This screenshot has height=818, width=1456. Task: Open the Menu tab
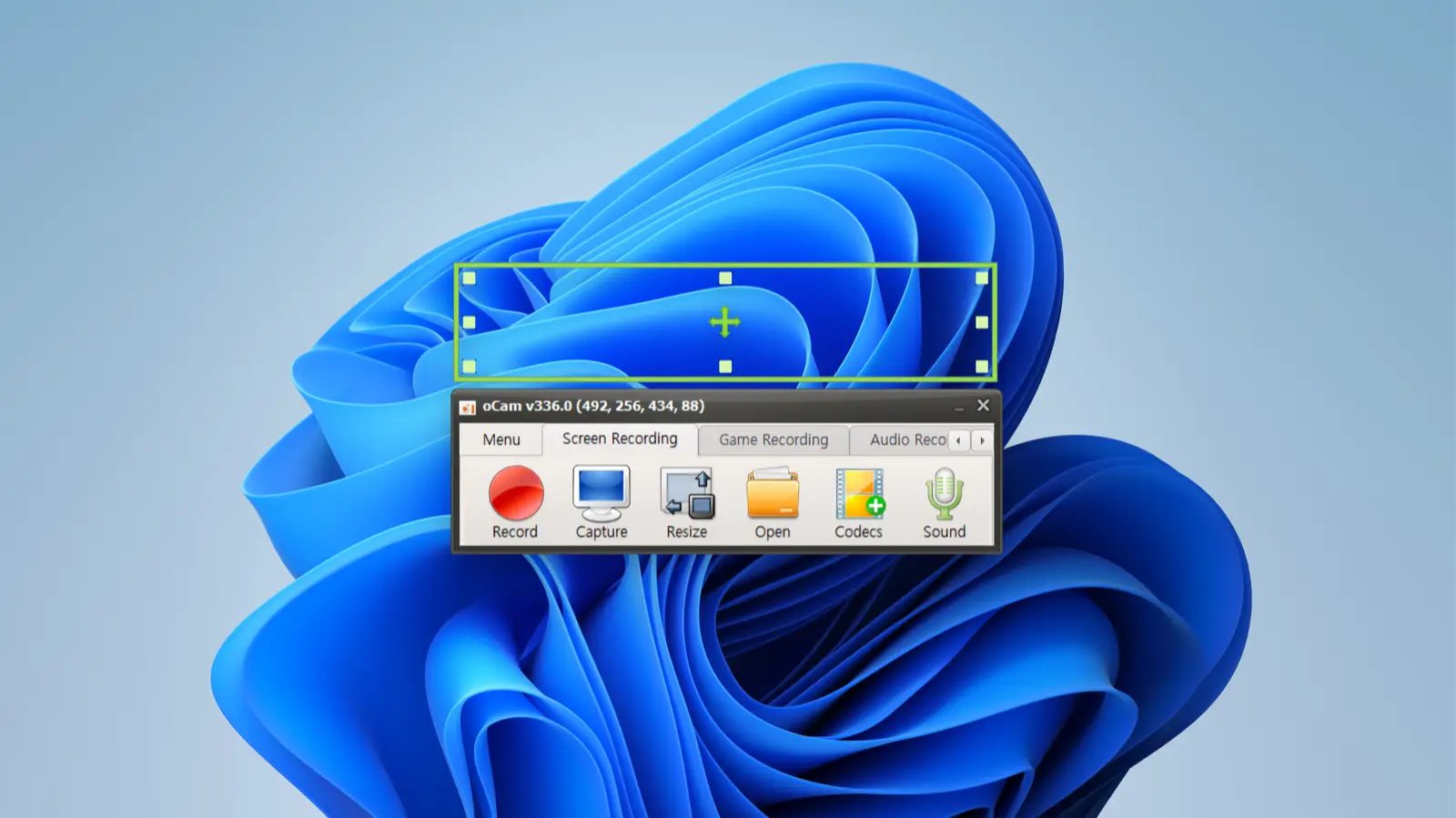point(501,439)
